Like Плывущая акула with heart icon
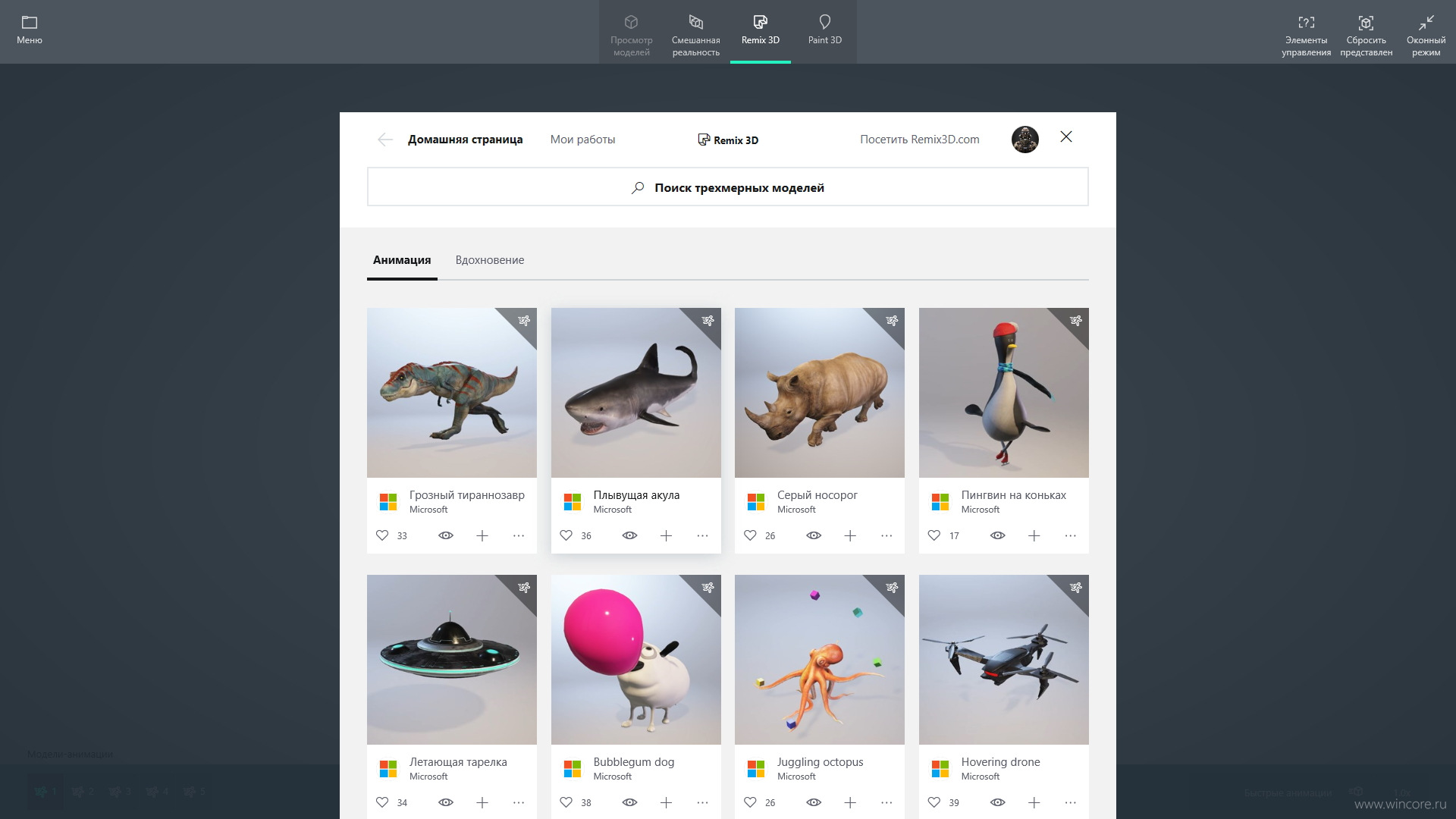 click(x=566, y=535)
